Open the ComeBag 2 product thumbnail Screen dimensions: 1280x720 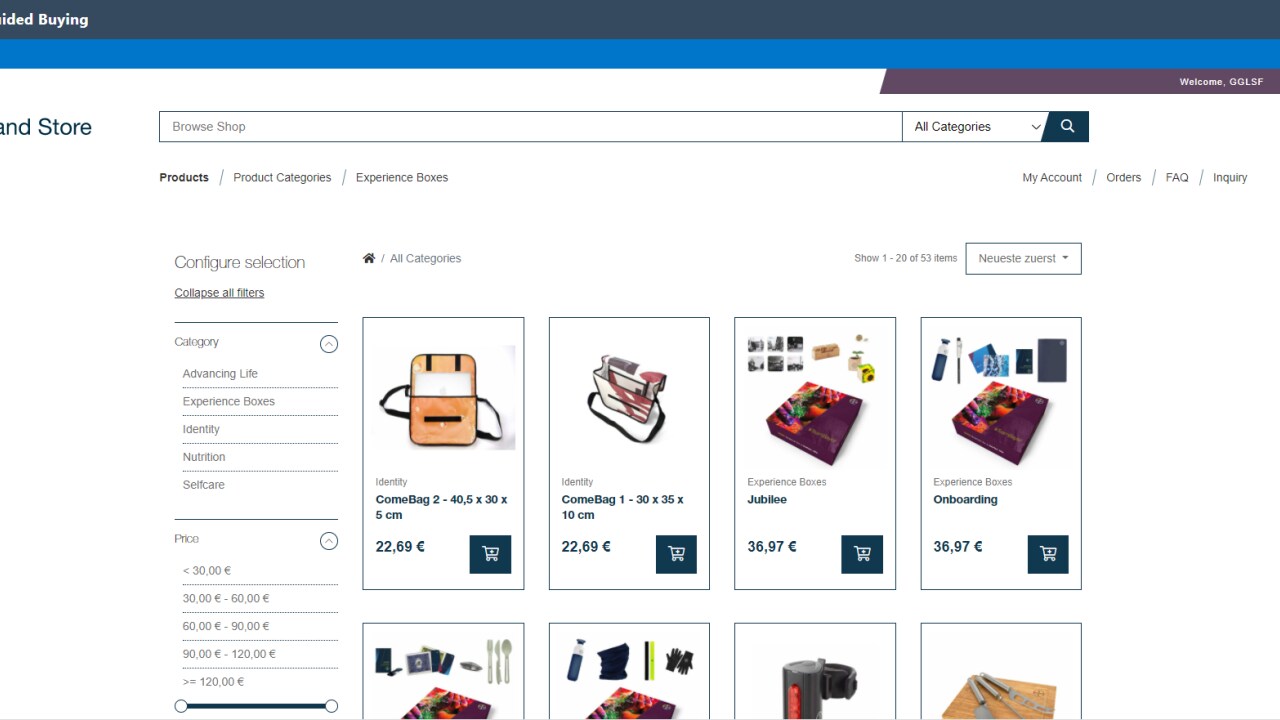click(x=443, y=397)
